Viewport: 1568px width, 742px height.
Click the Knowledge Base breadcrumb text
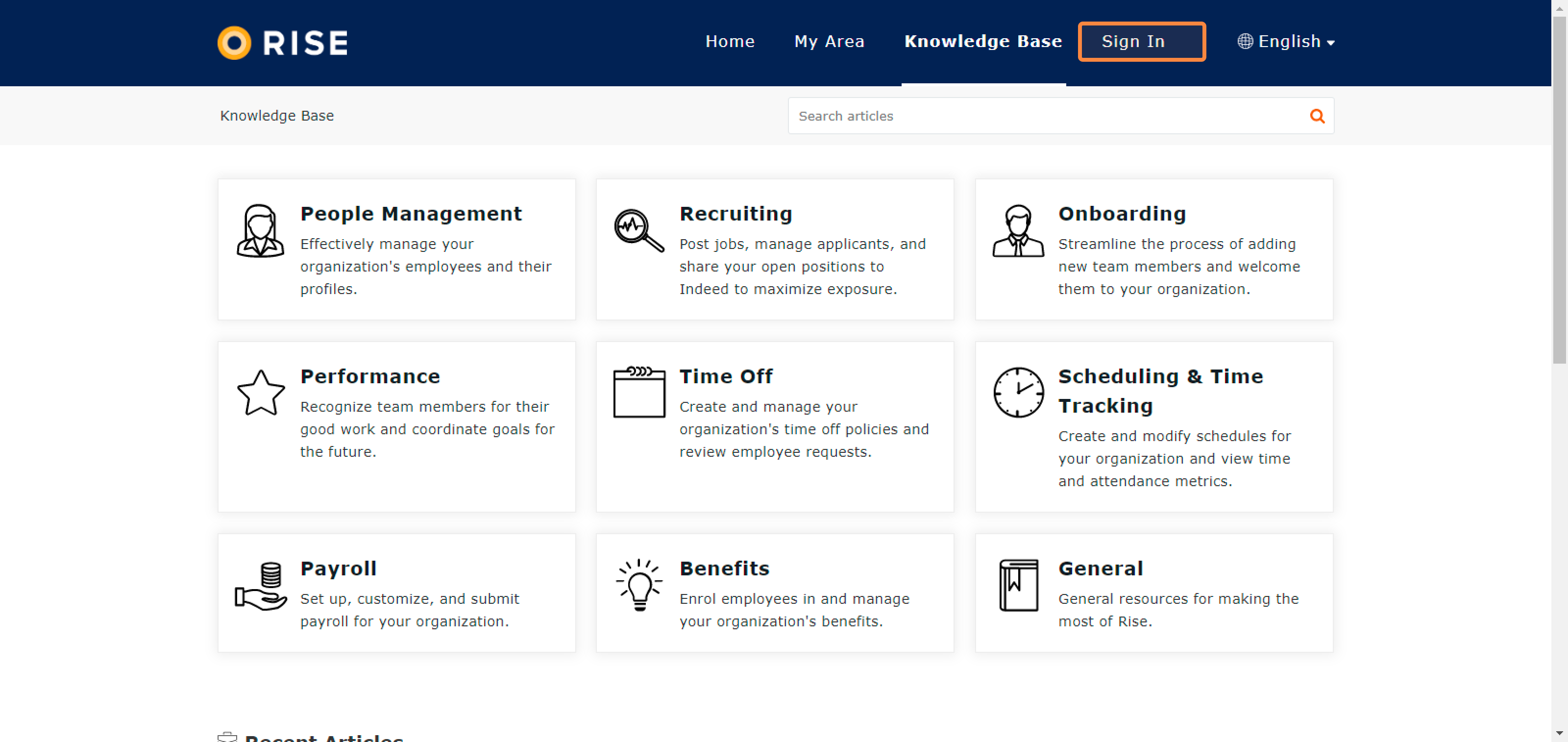pos(276,116)
